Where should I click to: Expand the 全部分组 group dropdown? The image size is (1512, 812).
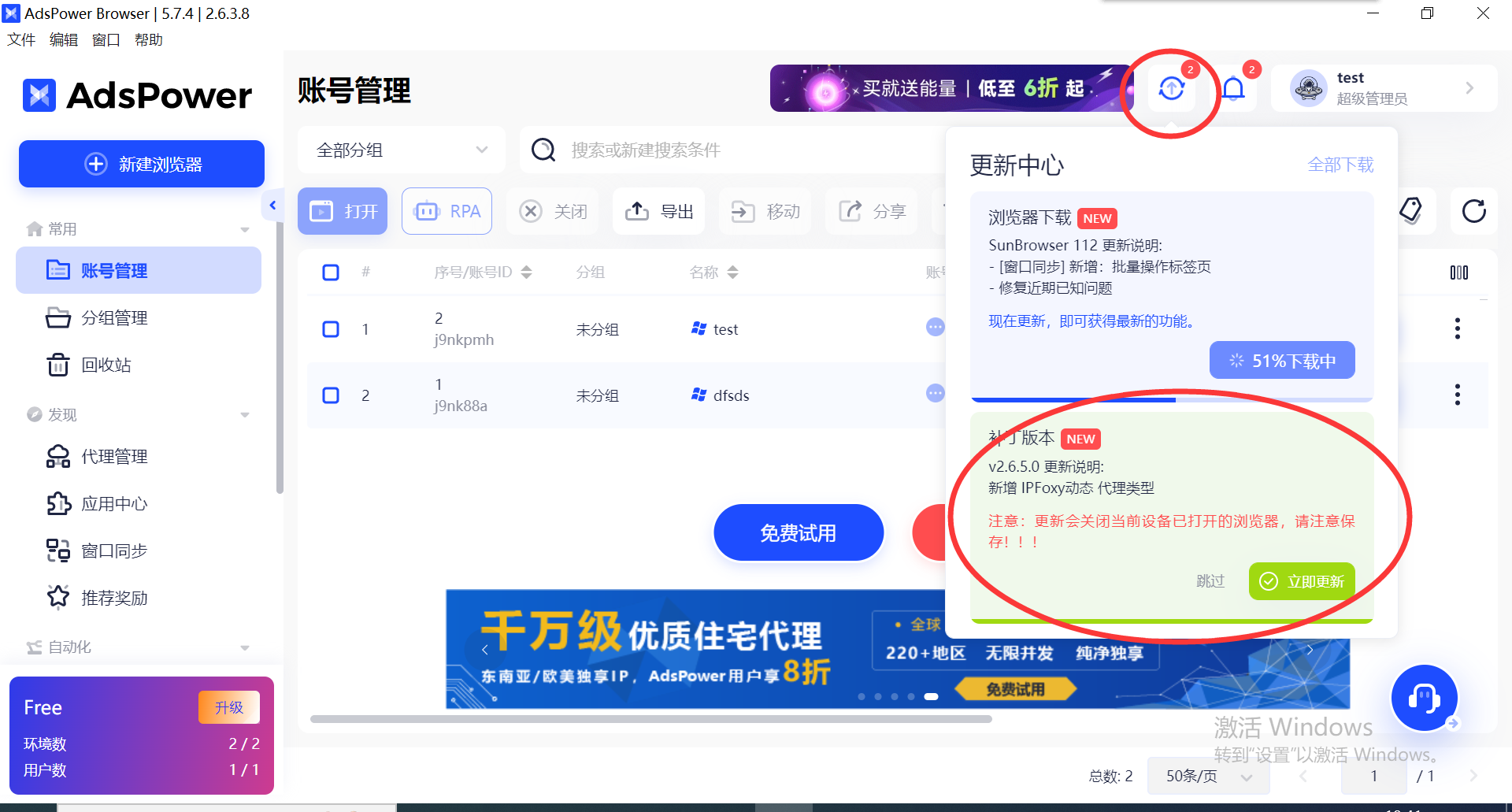coord(402,150)
